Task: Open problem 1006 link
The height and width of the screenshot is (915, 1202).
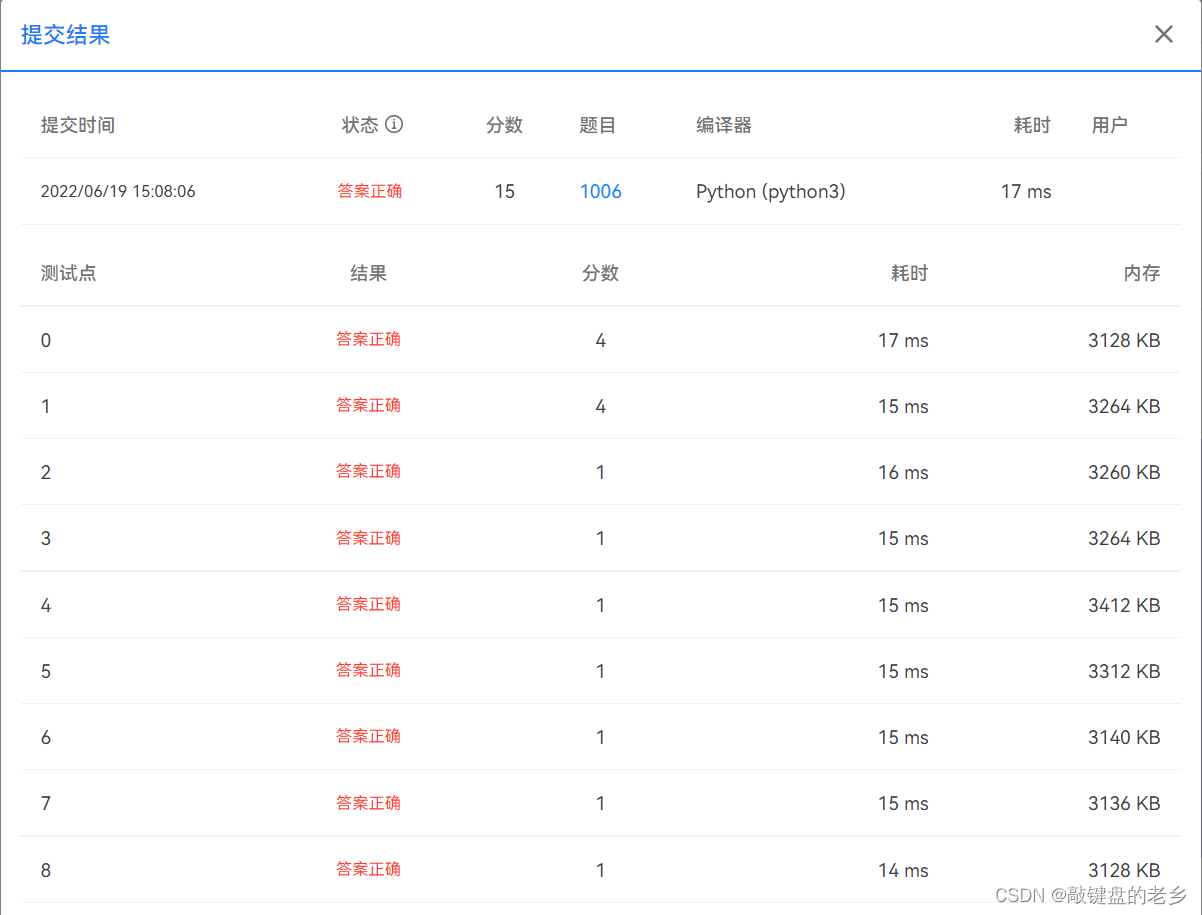Action: [600, 191]
